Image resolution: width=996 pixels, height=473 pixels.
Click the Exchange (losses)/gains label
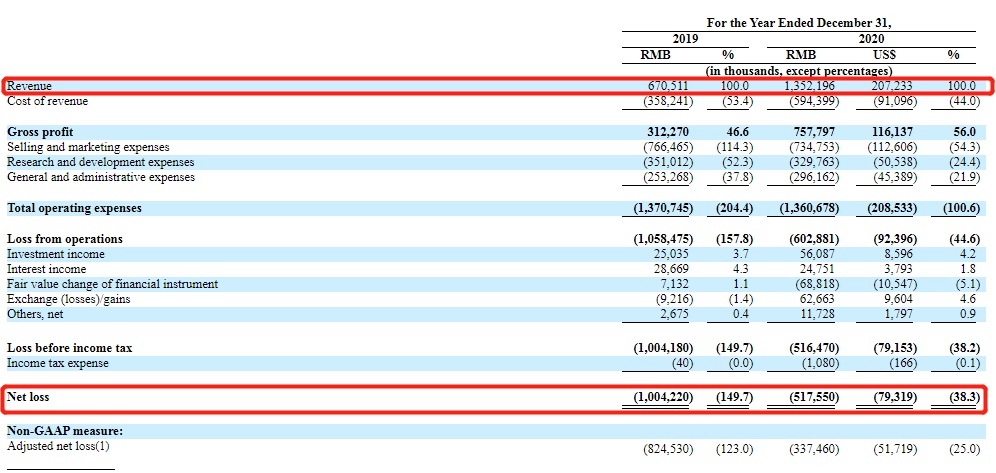(x=70, y=299)
